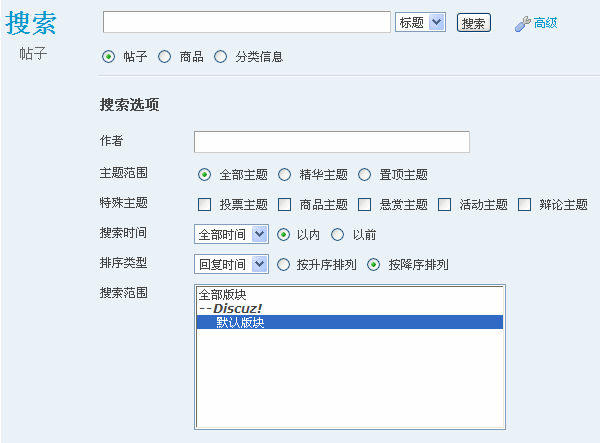Toggle the 活动主题 checkbox

point(444,205)
